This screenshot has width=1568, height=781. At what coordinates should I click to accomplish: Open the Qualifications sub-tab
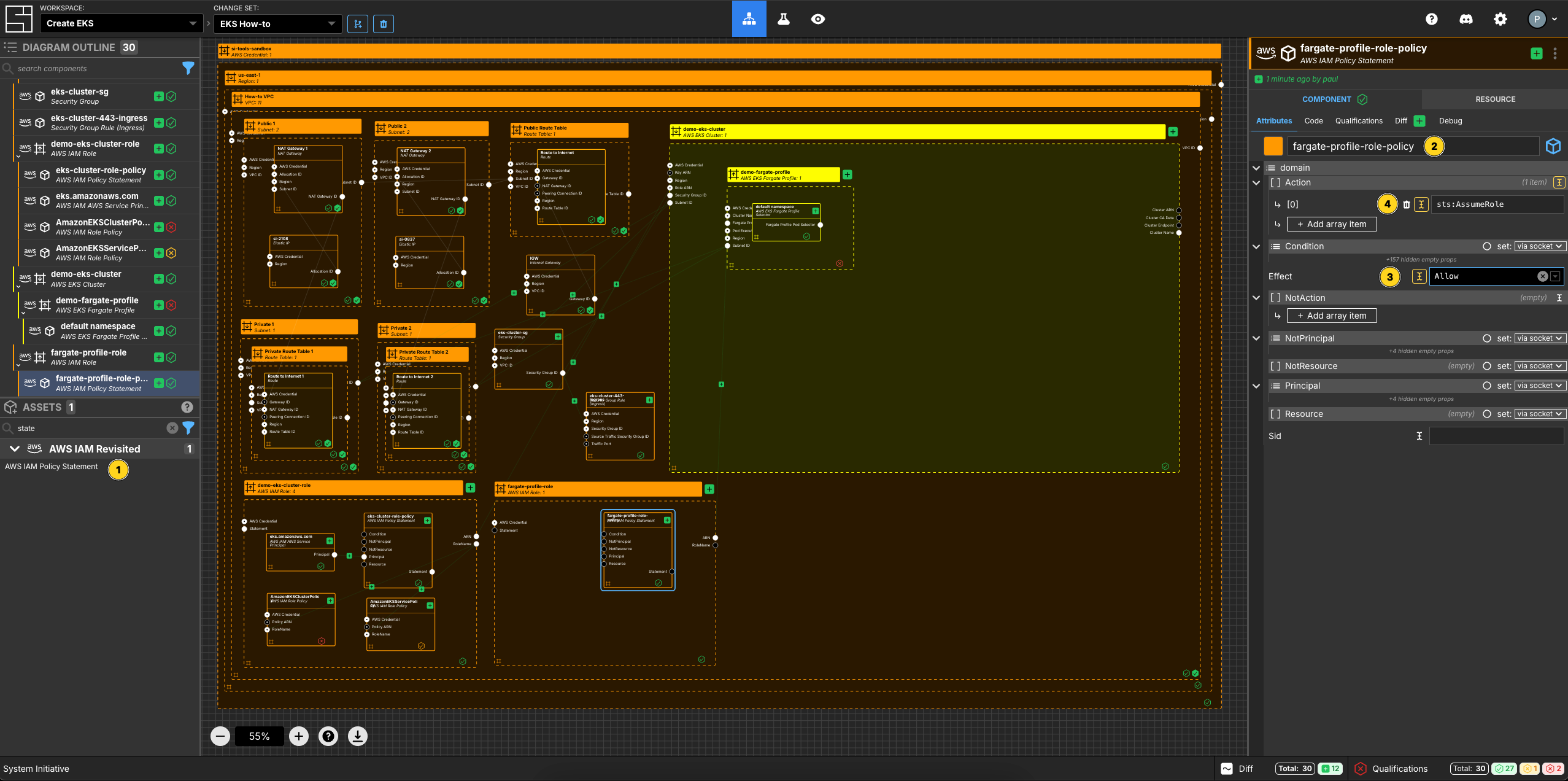(1359, 121)
